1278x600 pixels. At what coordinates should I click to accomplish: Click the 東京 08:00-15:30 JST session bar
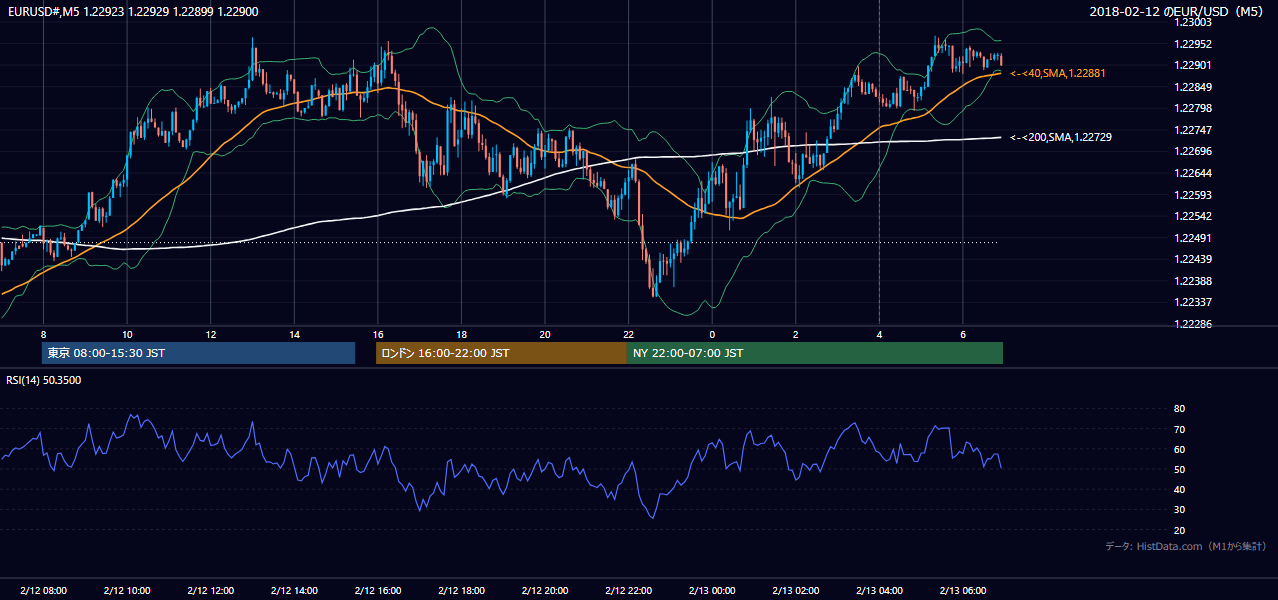[198, 353]
